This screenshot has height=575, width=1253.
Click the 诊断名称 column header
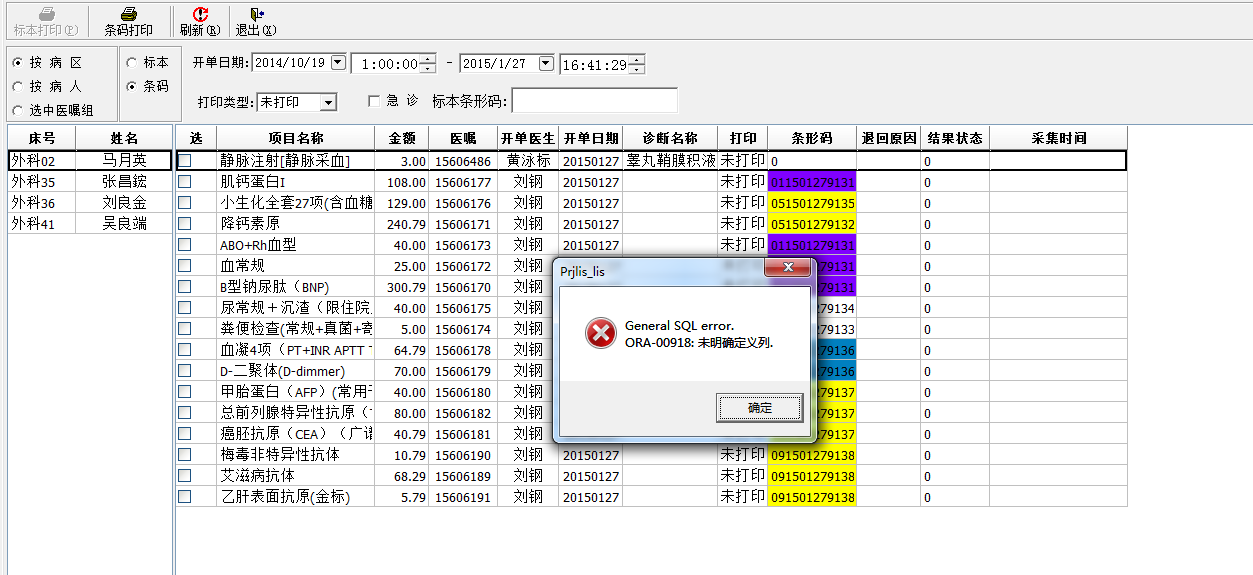click(670, 138)
